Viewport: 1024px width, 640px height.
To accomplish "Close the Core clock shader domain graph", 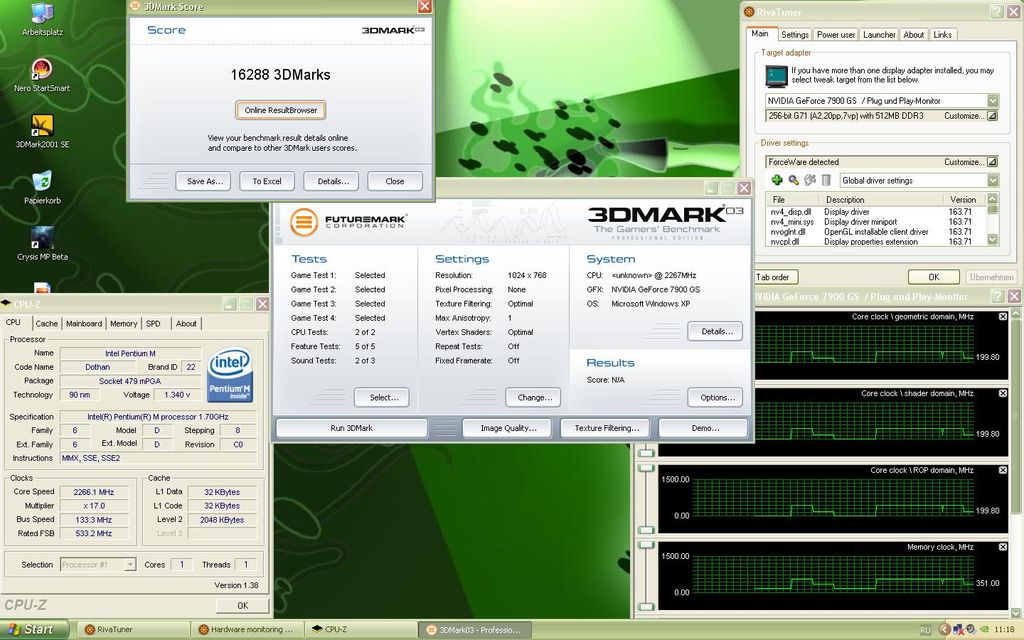I will [x=1002, y=394].
